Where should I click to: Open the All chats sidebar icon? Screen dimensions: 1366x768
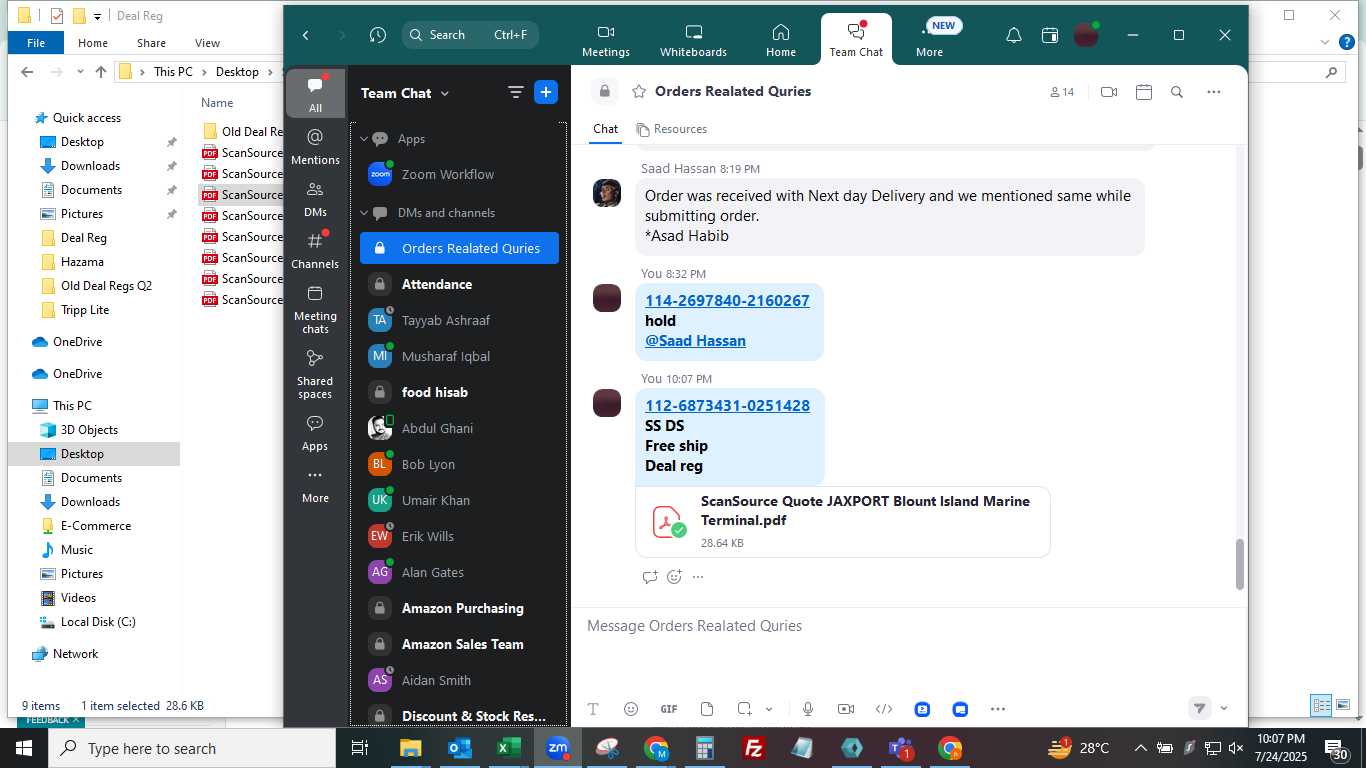(x=315, y=94)
